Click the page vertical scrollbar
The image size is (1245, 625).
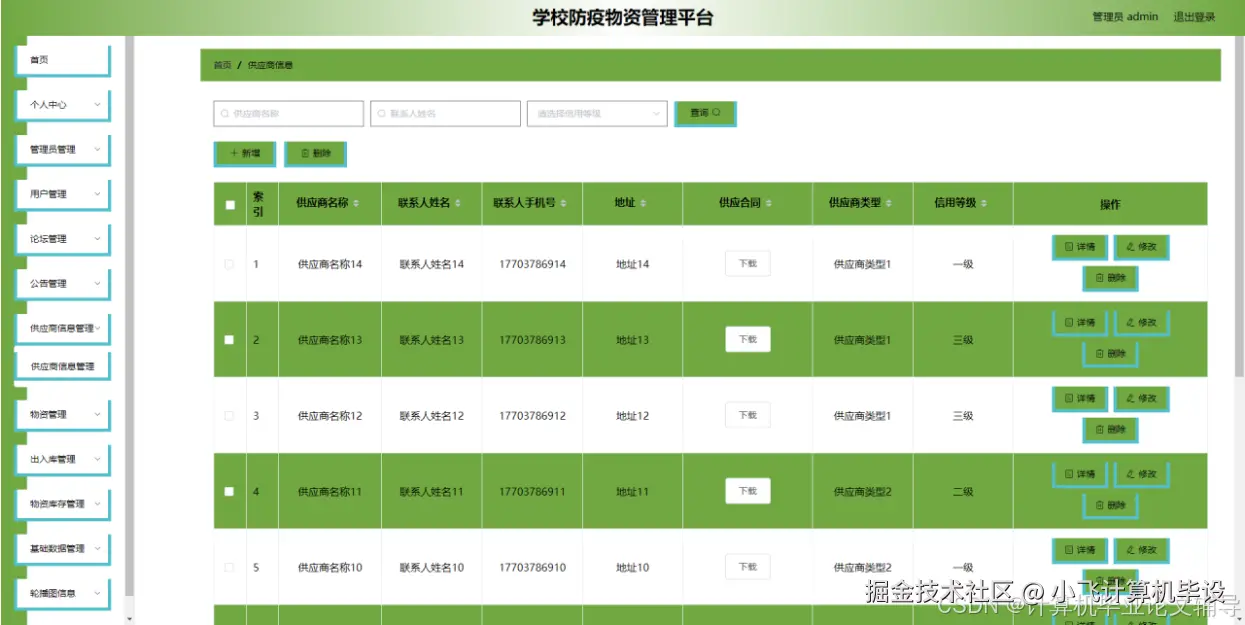point(1239,205)
